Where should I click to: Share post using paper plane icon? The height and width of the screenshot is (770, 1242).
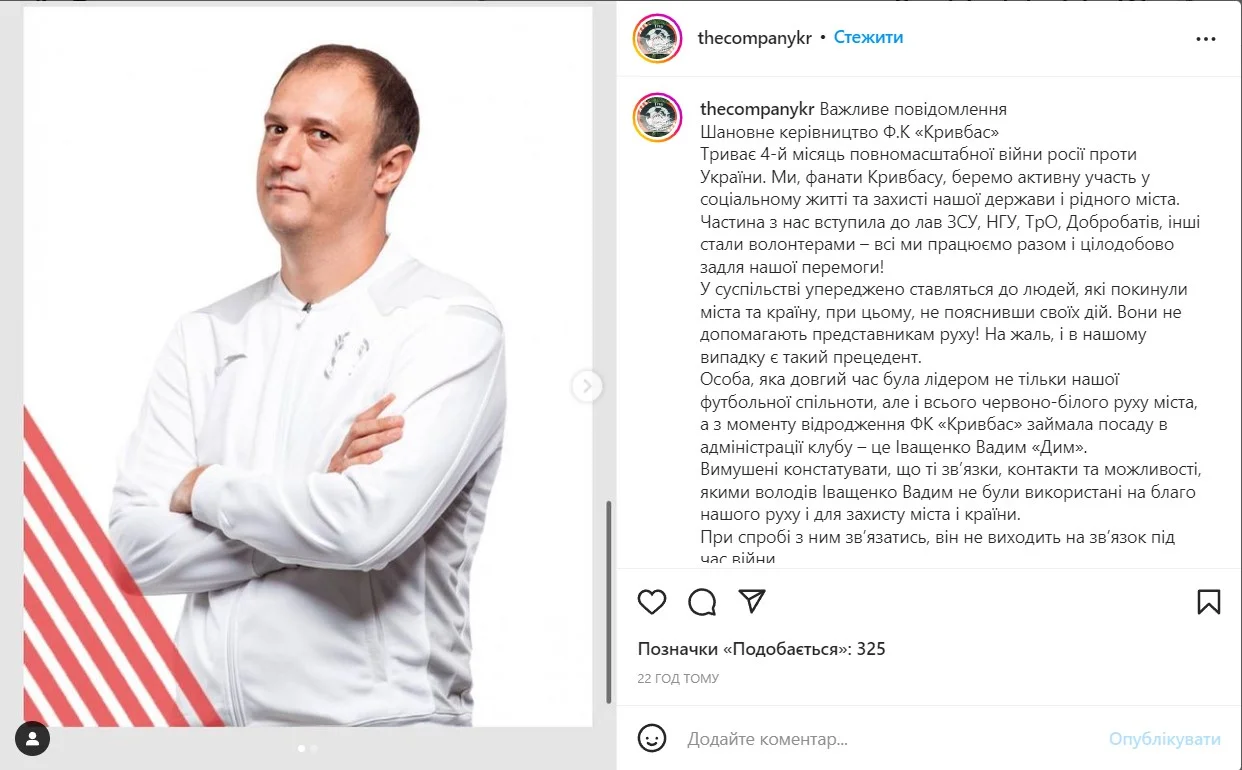pos(752,601)
